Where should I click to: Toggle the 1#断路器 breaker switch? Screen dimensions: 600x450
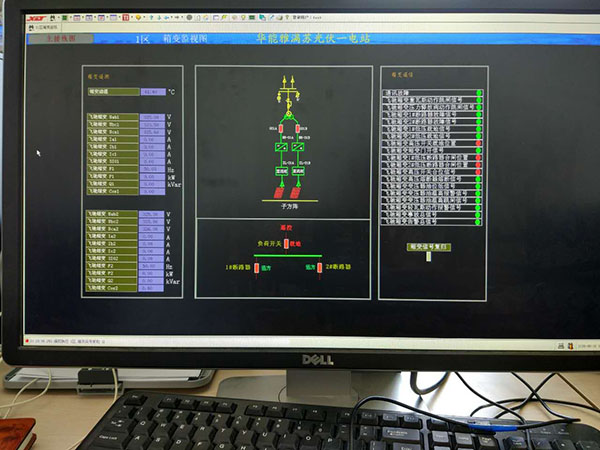[254, 268]
